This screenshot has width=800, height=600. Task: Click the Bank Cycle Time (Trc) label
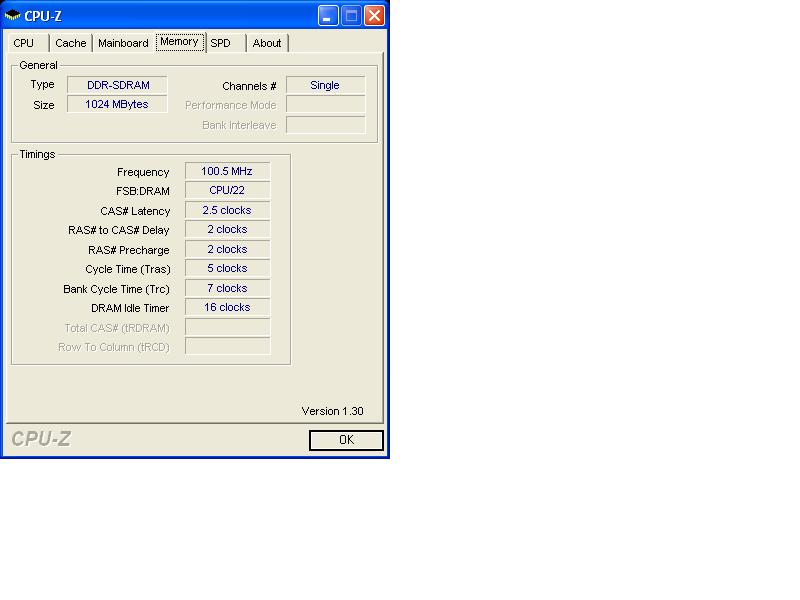pos(116,289)
